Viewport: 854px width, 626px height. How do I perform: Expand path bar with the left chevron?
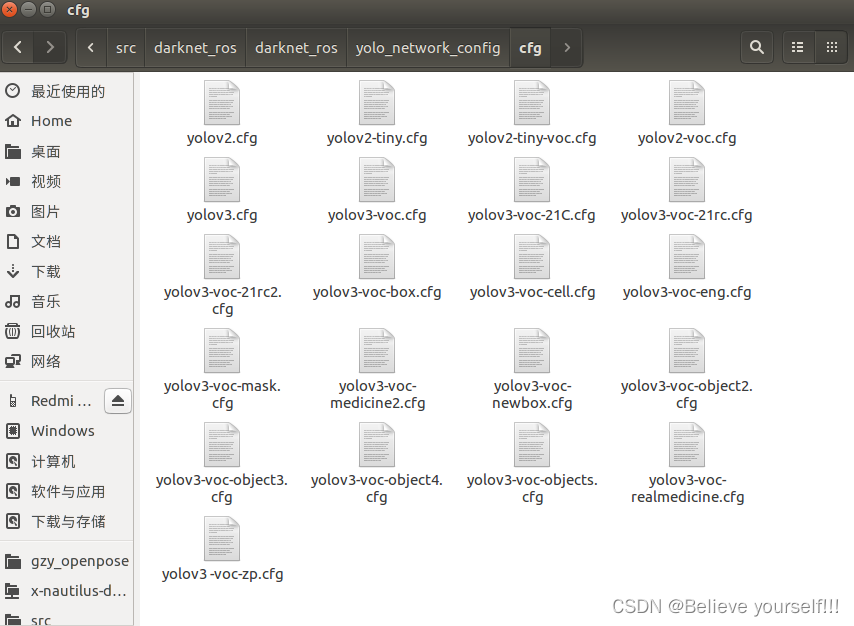tap(91, 48)
